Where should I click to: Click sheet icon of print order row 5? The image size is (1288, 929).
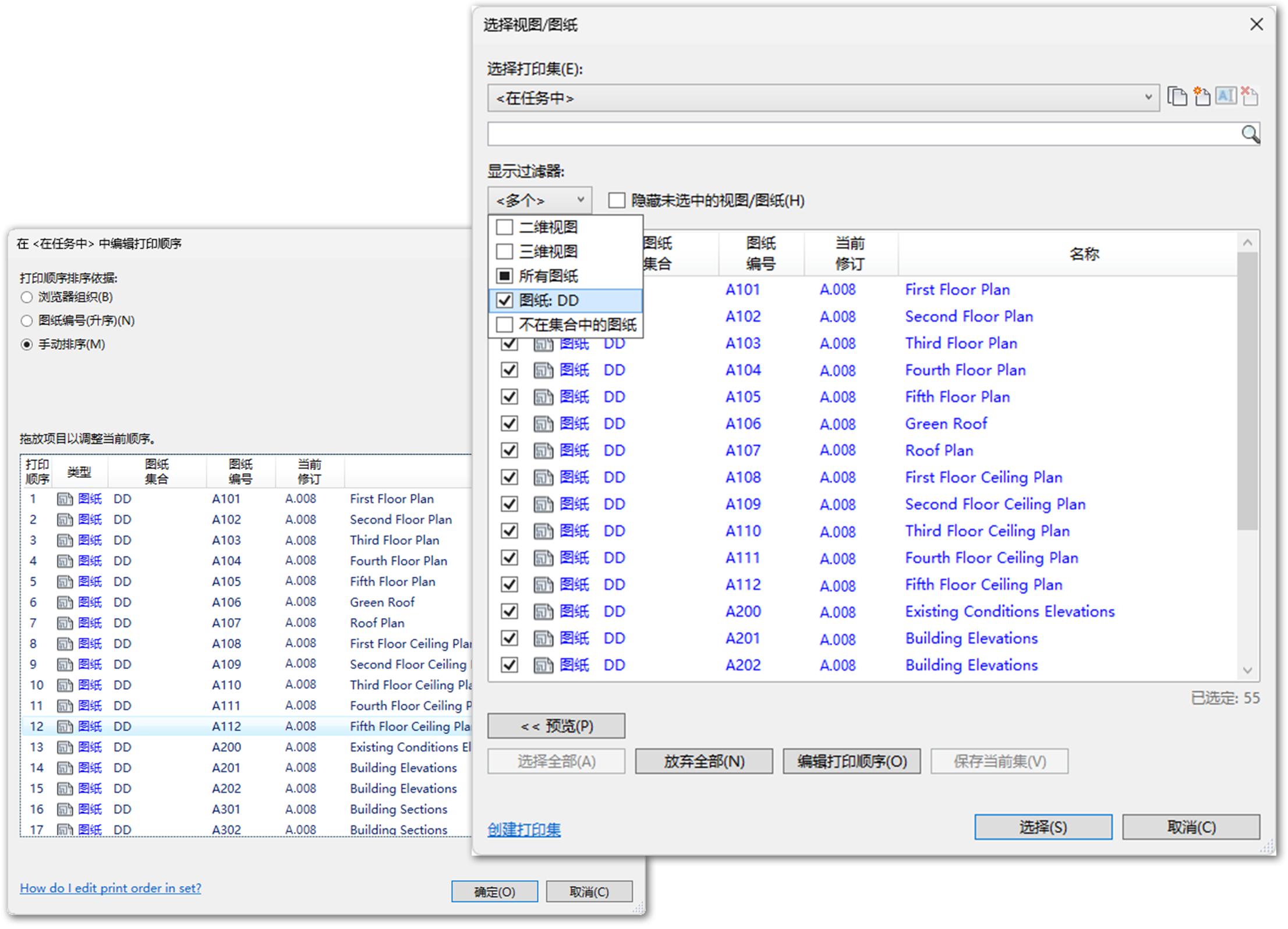point(65,582)
